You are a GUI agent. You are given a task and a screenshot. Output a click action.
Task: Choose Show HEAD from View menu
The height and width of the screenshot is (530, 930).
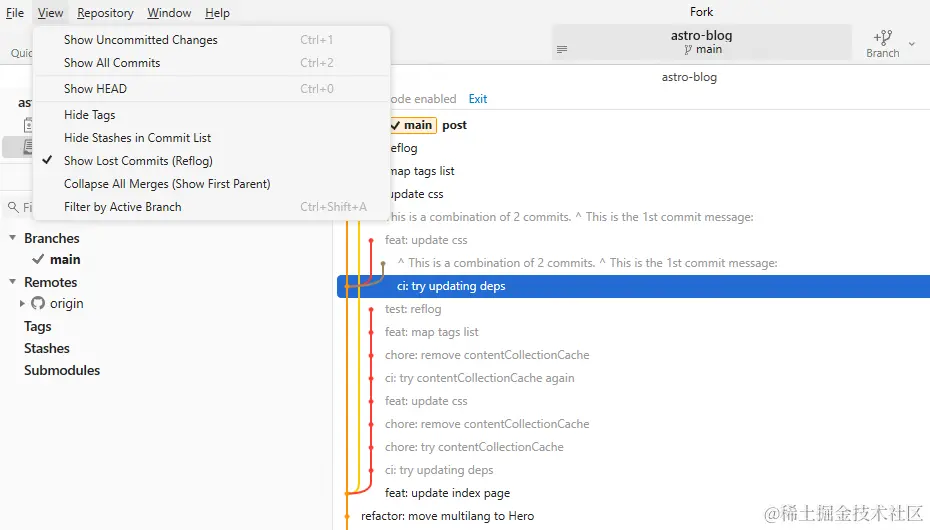[211, 89]
